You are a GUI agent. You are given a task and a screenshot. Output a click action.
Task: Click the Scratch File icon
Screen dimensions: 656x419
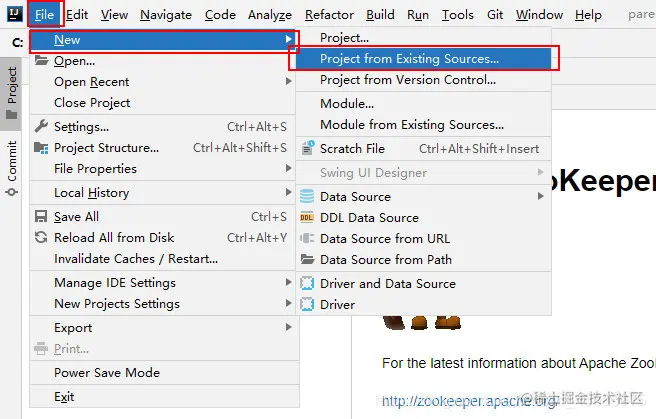[308, 148]
